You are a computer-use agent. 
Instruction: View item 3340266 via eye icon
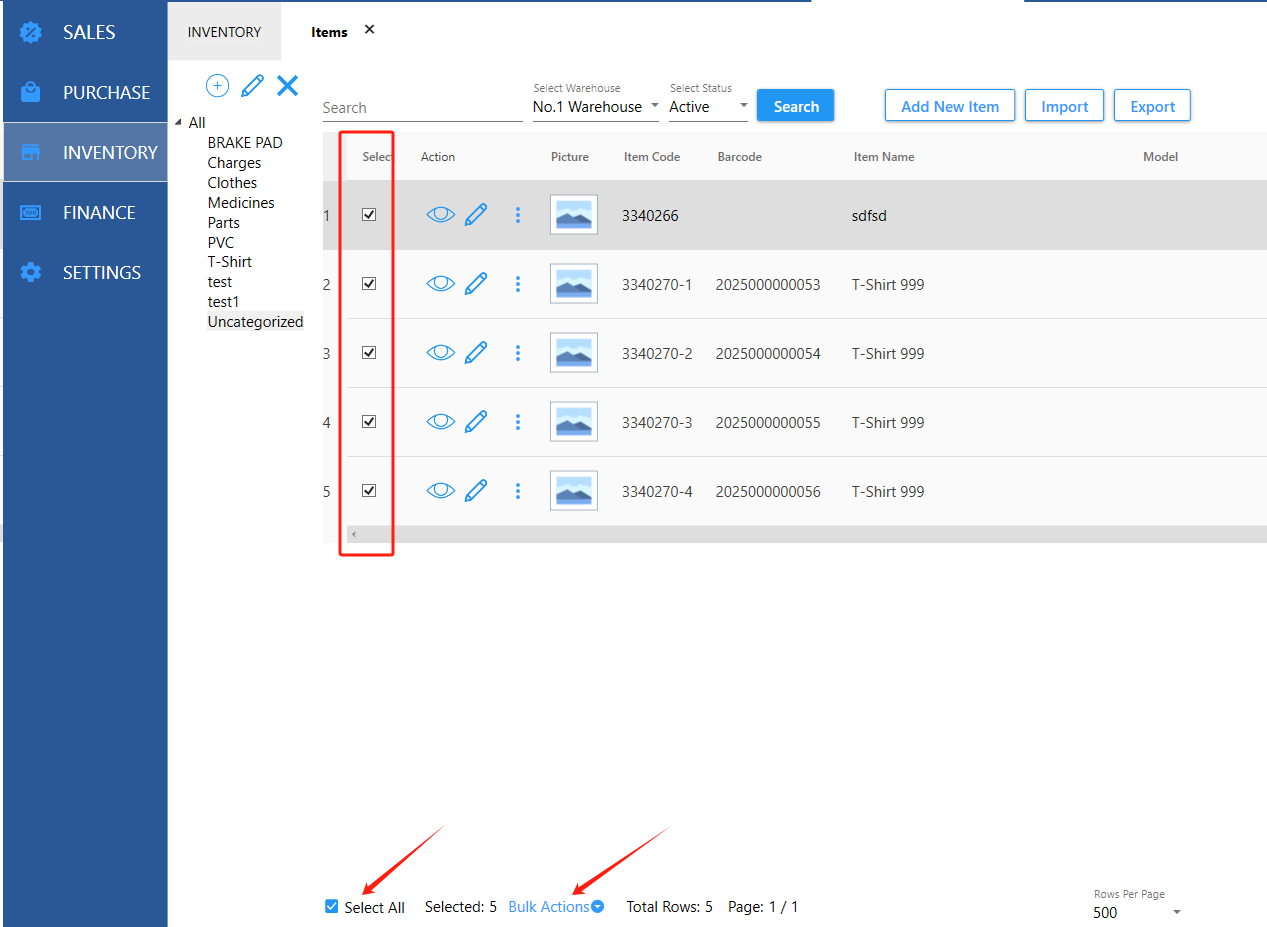[440, 215]
